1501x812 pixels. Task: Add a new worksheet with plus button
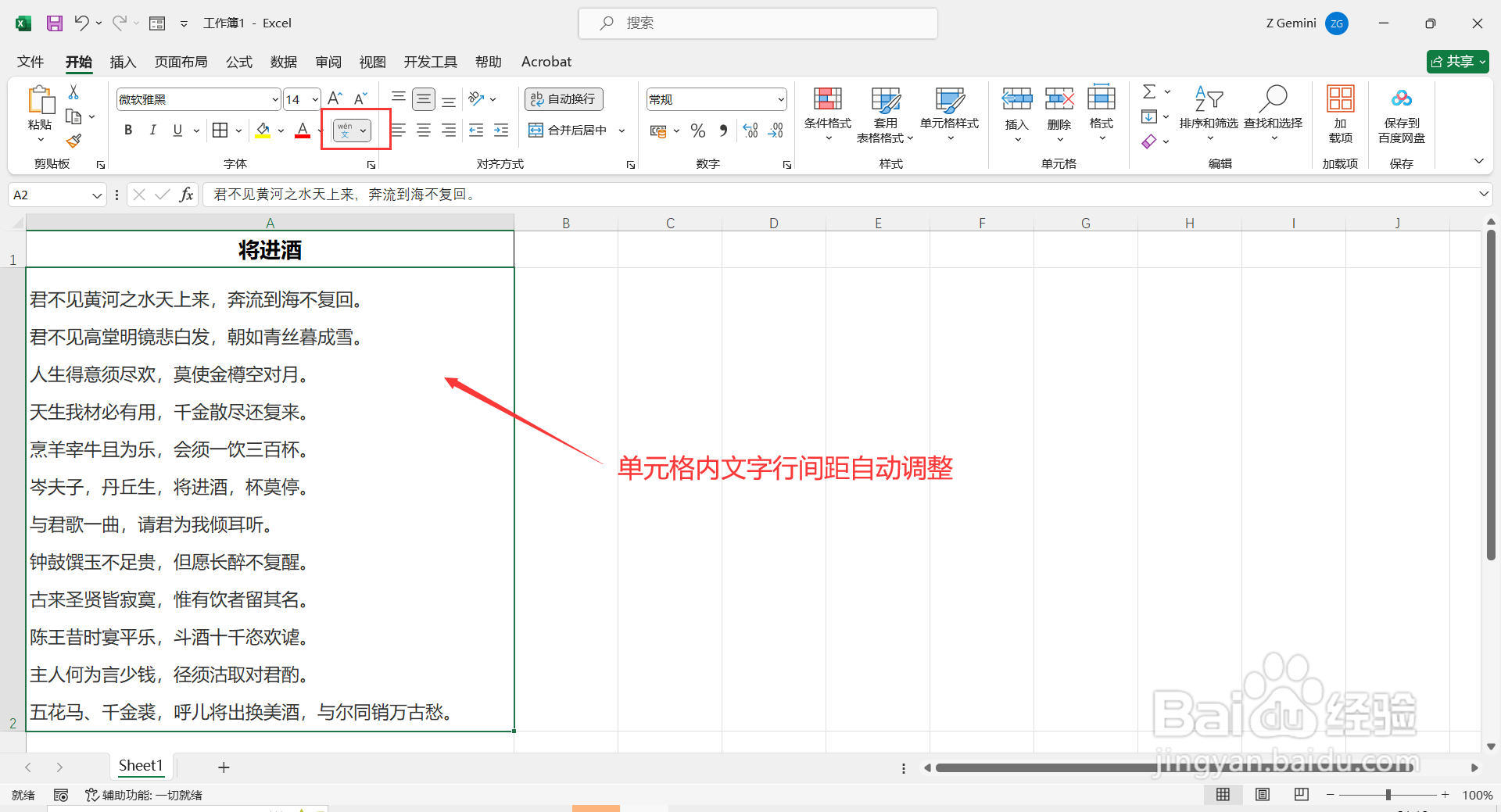(224, 767)
